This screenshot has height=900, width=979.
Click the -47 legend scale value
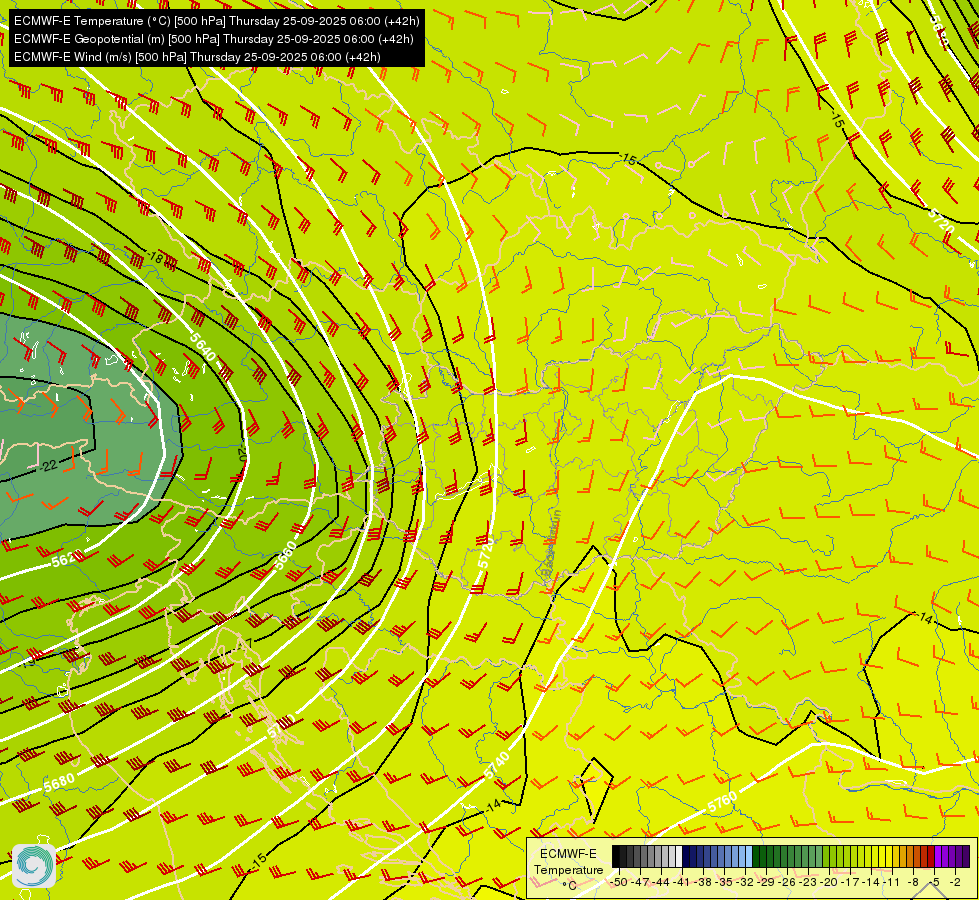coord(641,882)
